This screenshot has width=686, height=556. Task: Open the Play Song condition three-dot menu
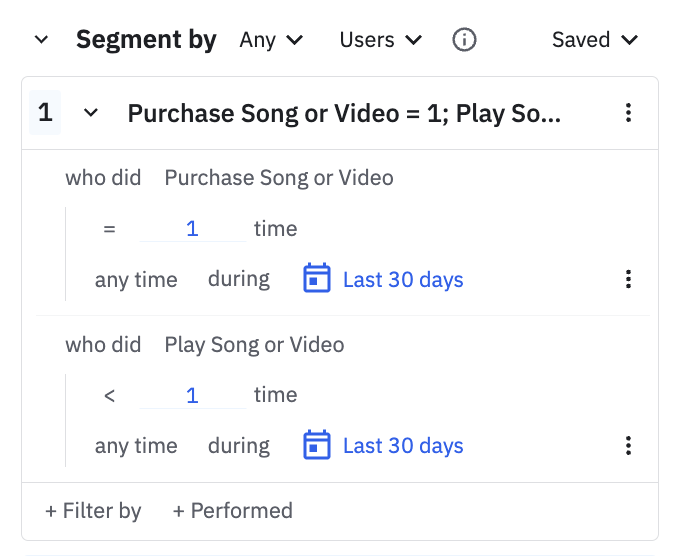tap(628, 446)
